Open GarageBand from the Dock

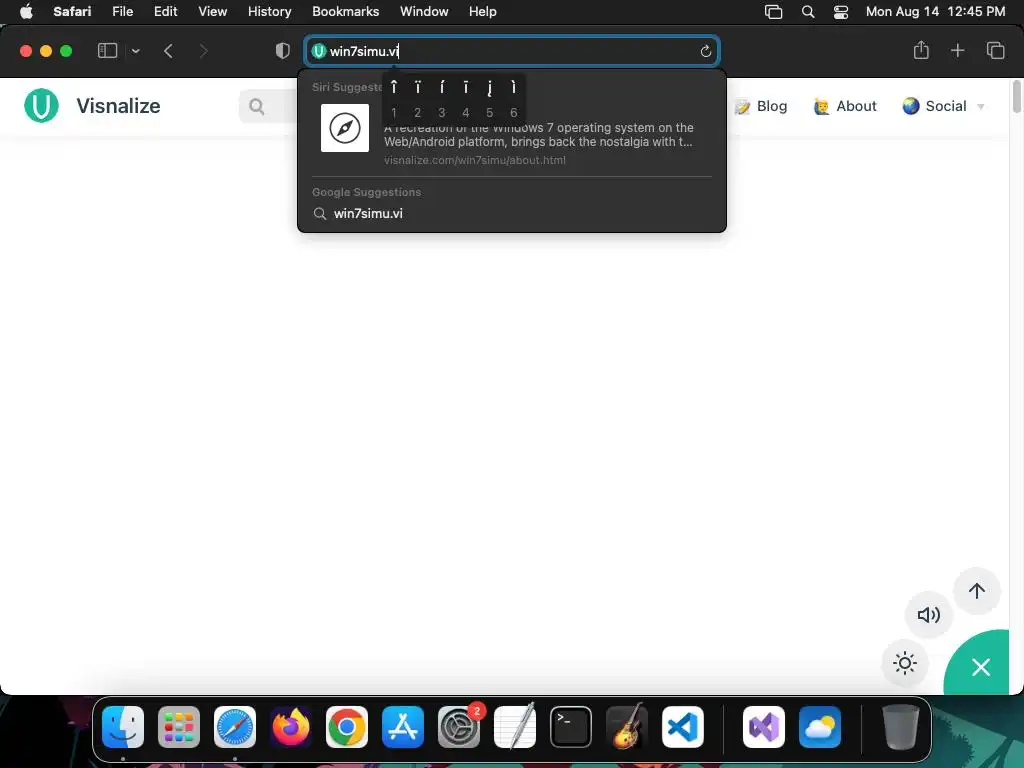(627, 727)
